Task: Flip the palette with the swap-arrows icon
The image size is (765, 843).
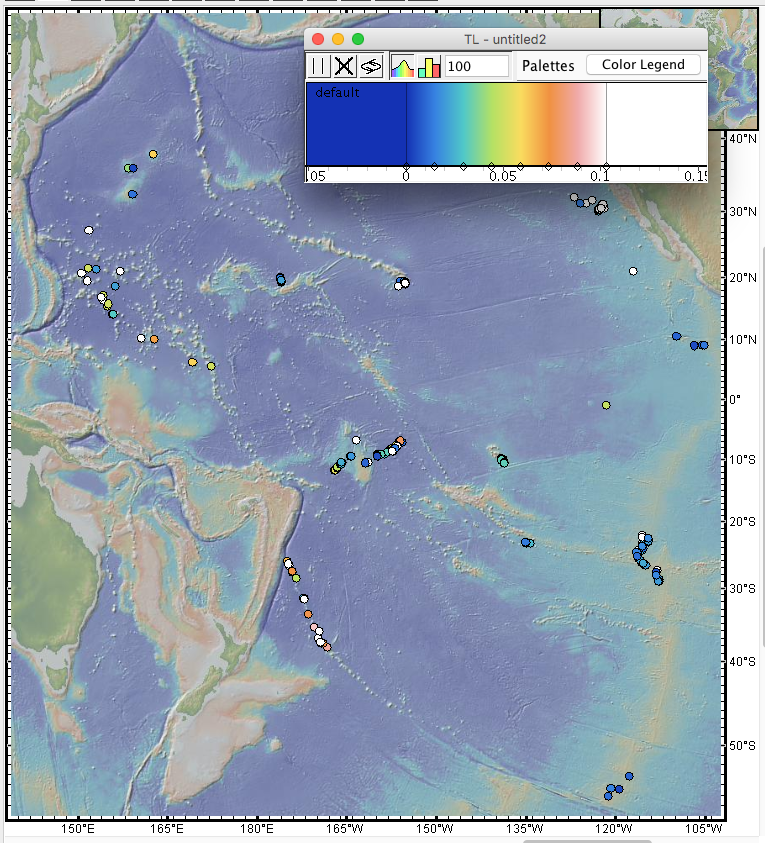Action: click(371, 66)
